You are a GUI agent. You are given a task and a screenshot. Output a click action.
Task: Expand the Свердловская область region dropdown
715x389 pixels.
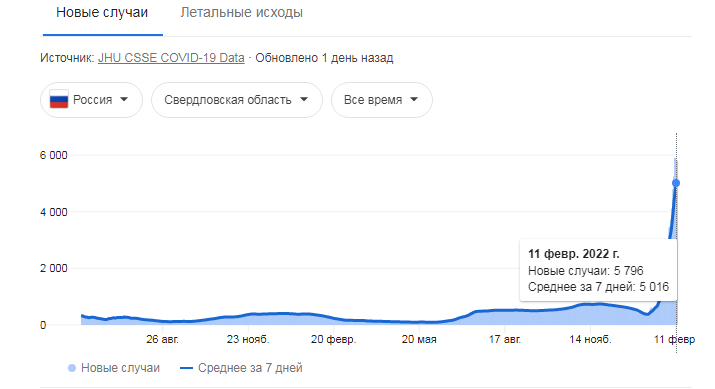237,100
